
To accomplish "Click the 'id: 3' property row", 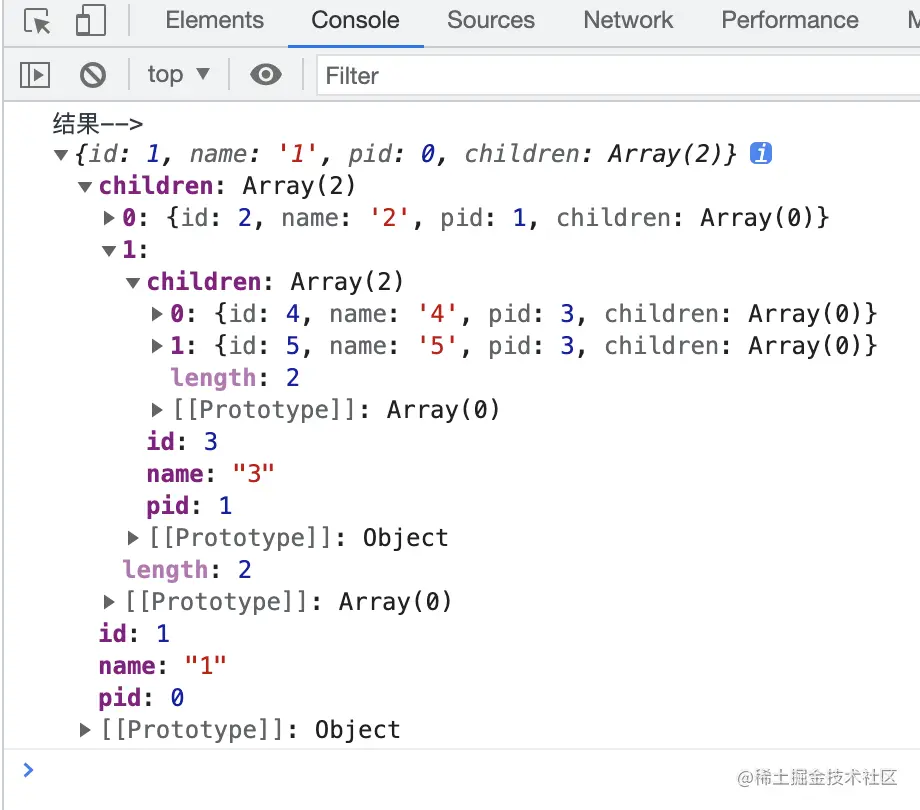I will pos(182,442).
